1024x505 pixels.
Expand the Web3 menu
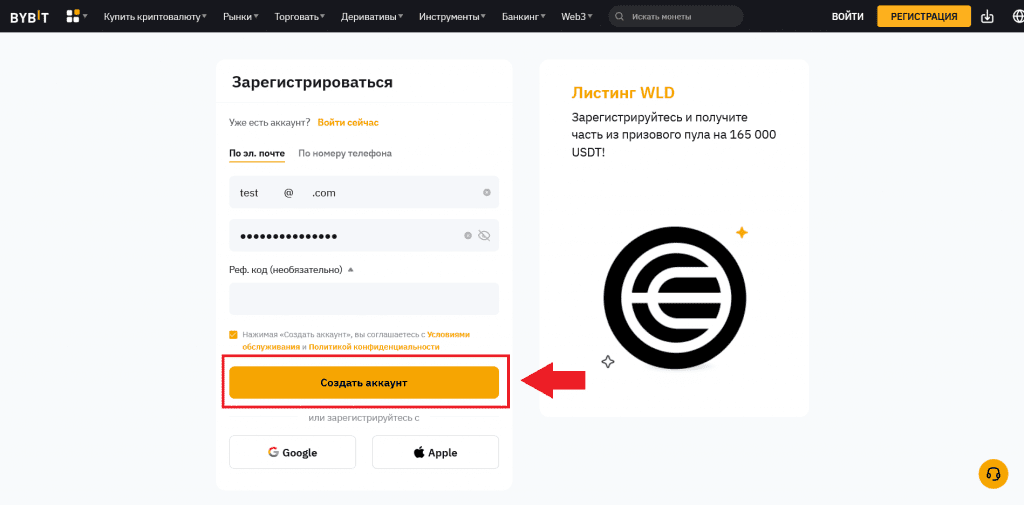577,16
